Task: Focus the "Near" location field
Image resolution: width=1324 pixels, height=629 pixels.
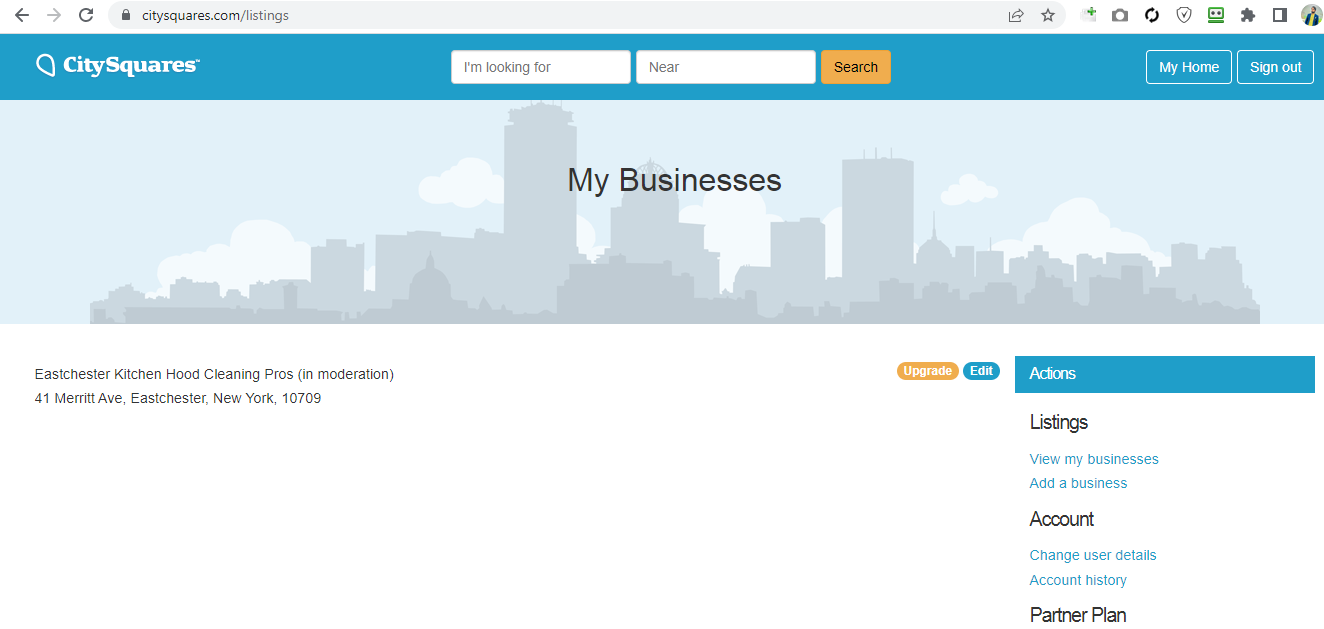Action: point(726,67)
